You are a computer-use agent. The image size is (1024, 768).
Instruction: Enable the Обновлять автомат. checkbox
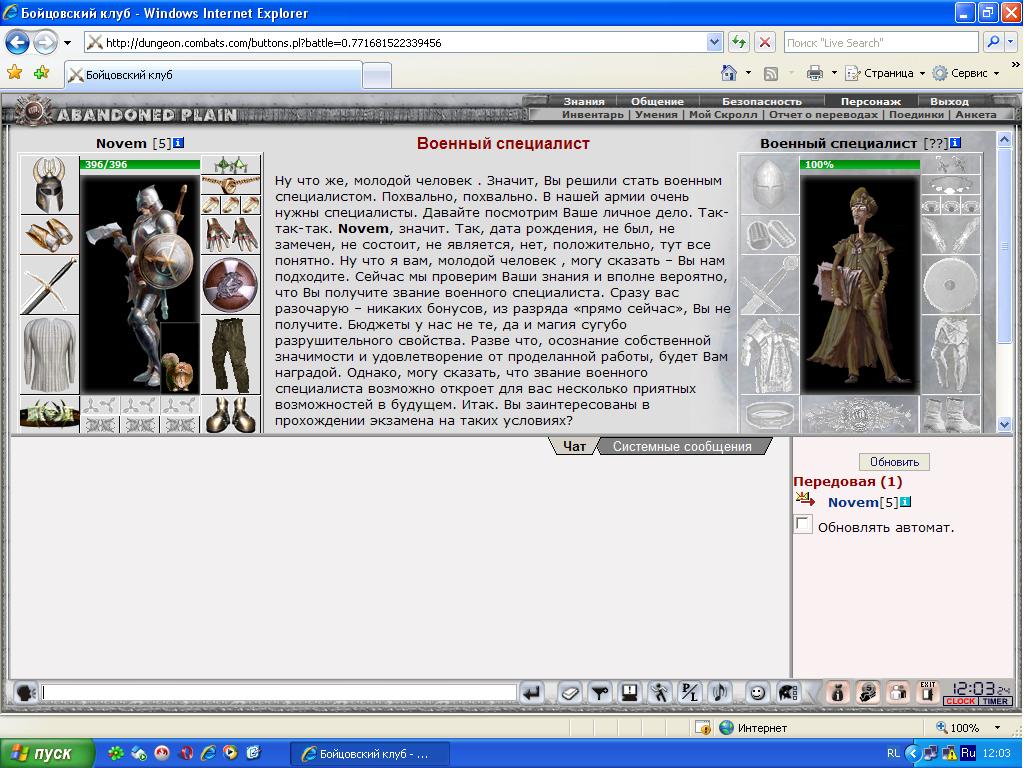point(803,524)
